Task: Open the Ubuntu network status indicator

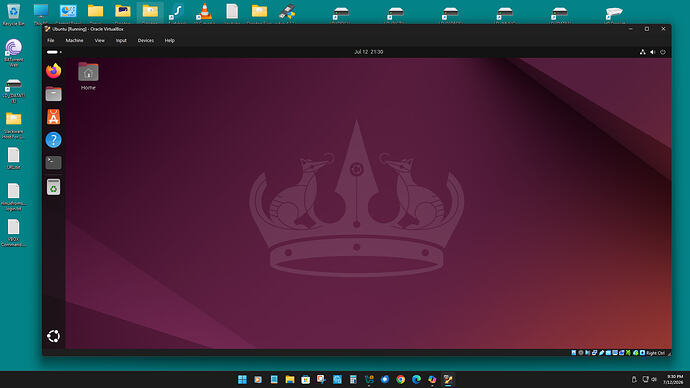Action: click(x=642, y=52)
